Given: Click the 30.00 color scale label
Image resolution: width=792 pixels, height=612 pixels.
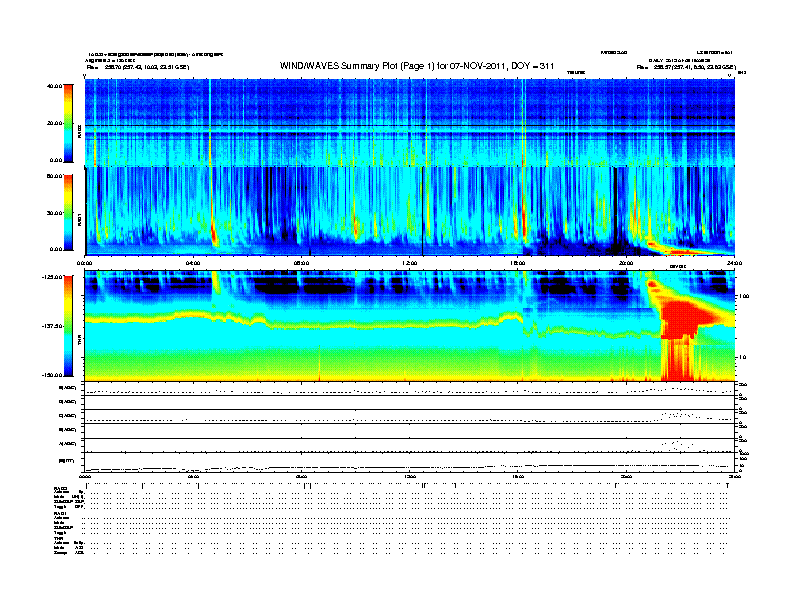Looking at the screenshot, I should pos(54,213).
